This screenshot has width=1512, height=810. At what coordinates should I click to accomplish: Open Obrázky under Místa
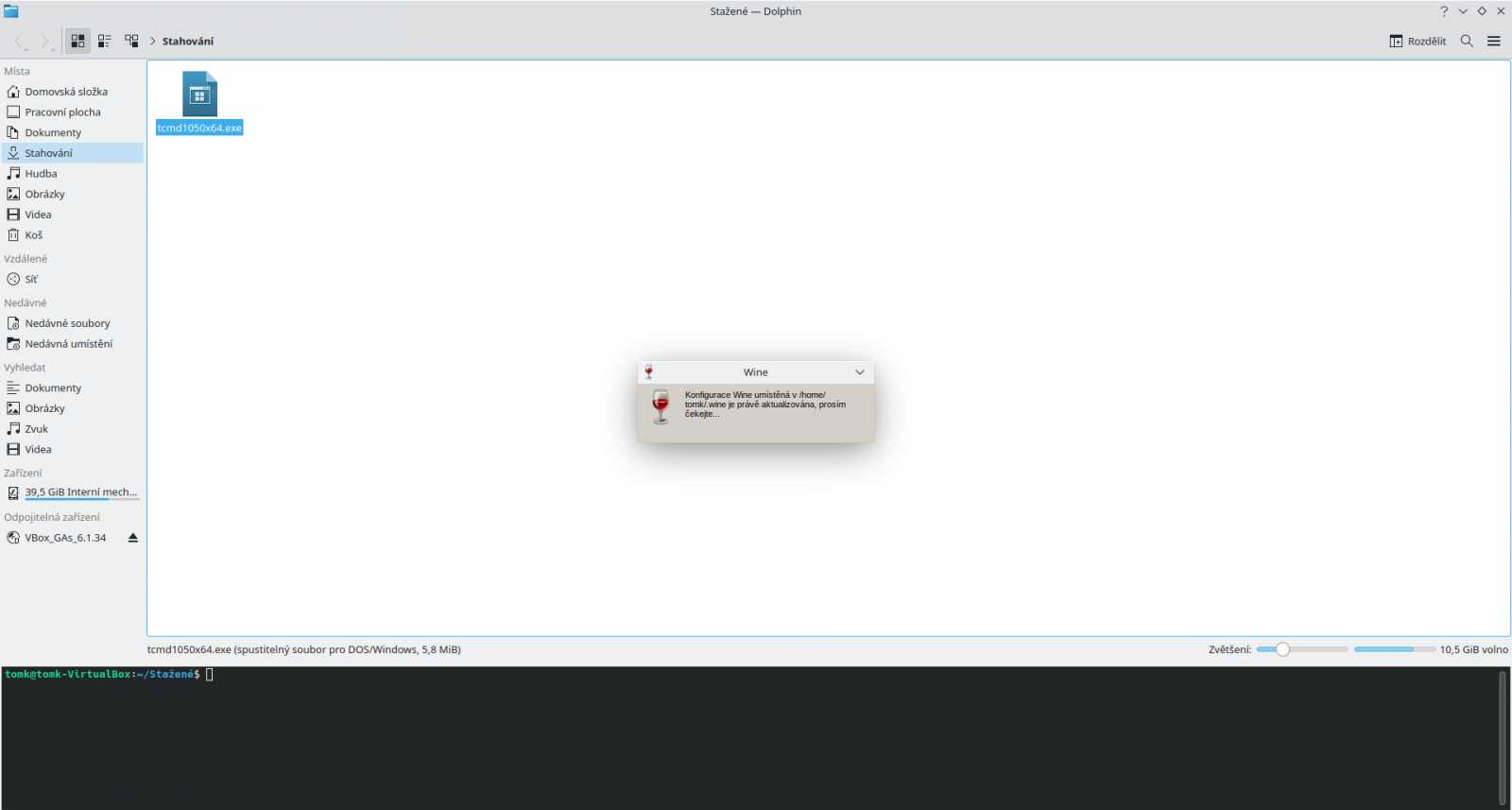72,194
